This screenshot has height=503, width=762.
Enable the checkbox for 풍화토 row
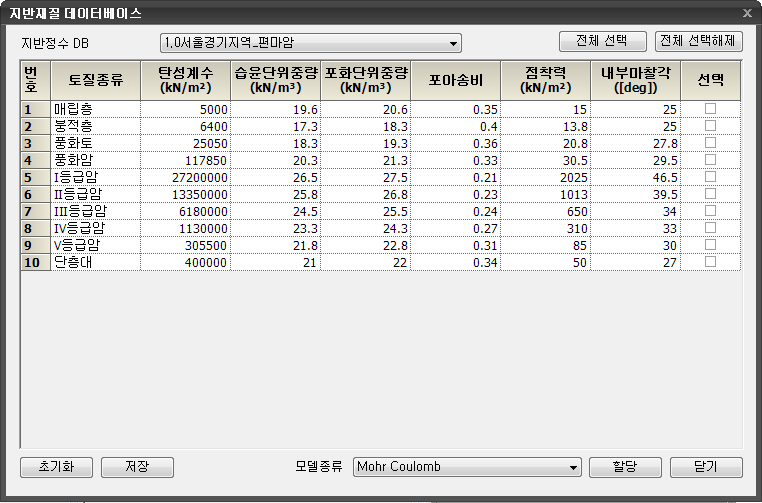(710, 143)
